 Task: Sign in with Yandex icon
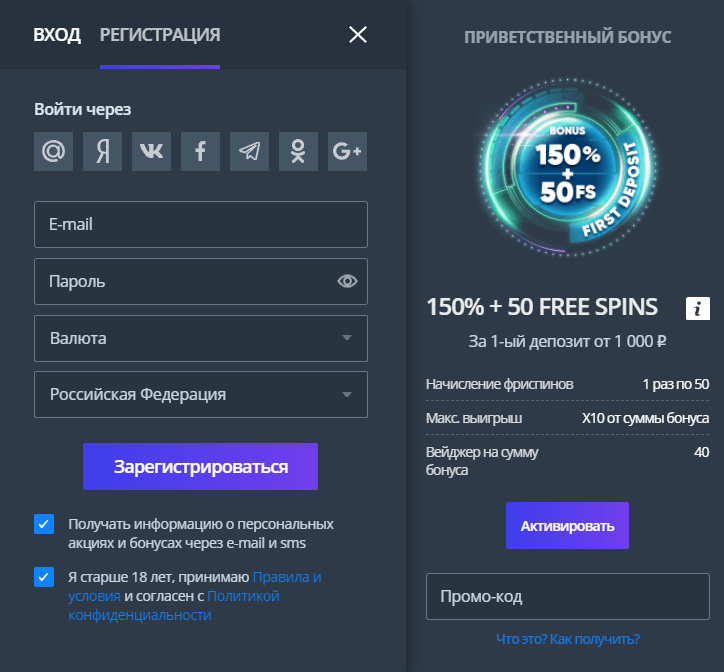[x=103, y=151]
